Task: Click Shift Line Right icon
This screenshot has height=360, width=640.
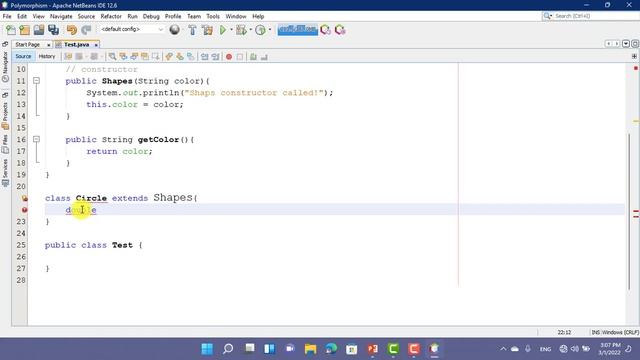Action: click(215, 57)
